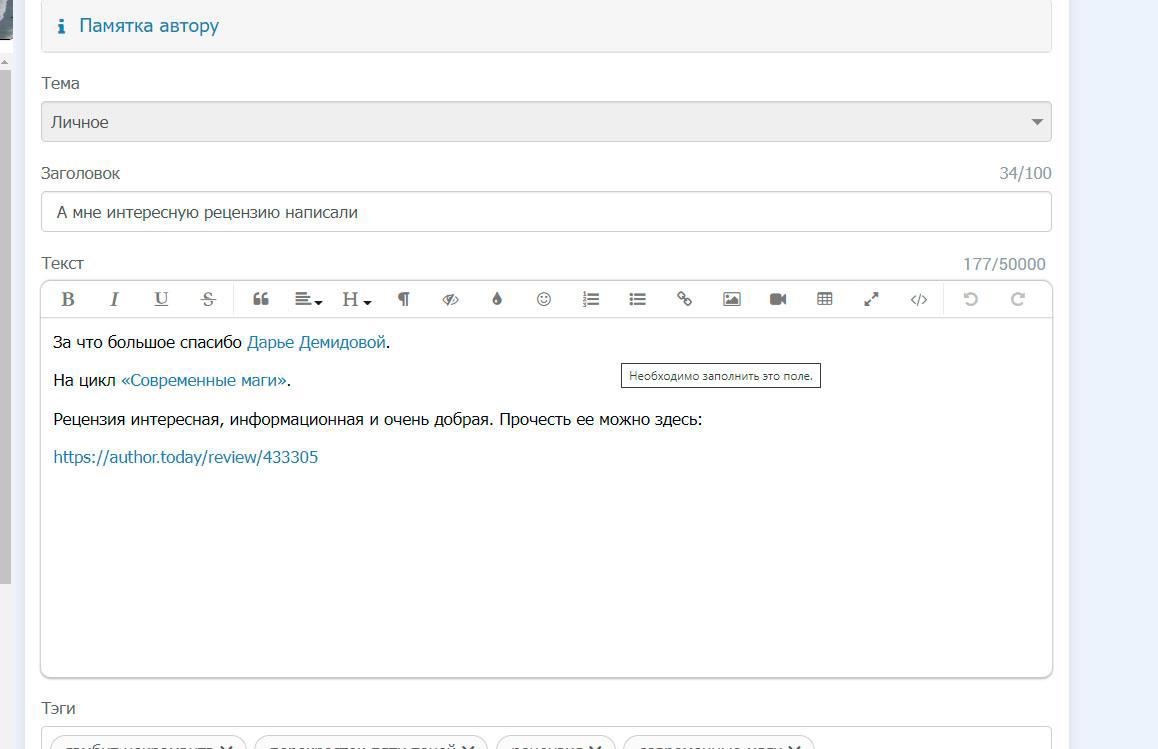Click the paragraph mark icon
Screen dimensions: 1158x749
tap(404, 299)
